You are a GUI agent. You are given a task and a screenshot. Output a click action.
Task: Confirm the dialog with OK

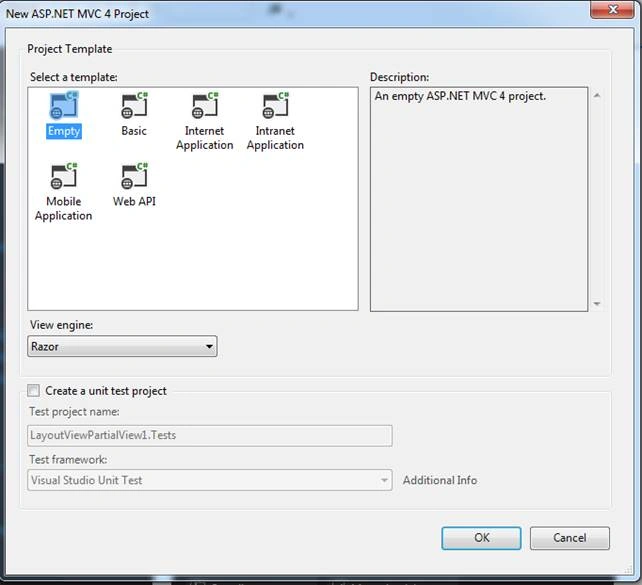481,538
